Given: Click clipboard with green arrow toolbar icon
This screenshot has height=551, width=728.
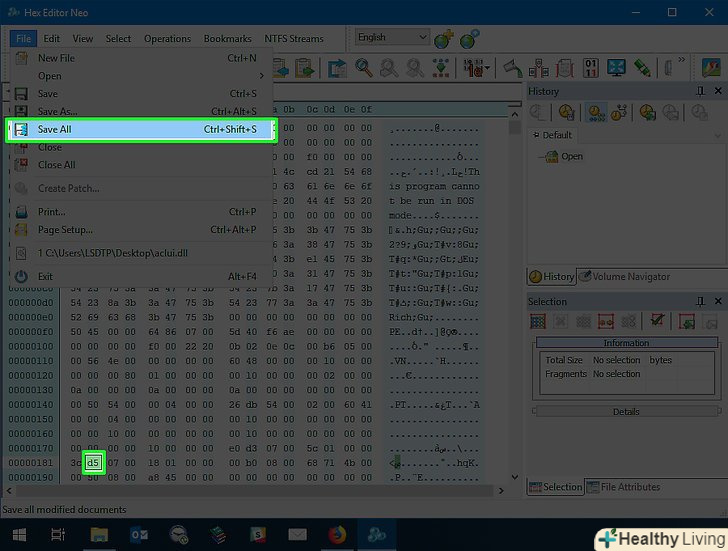Looking at the screenshot, I should pos(305,68).
